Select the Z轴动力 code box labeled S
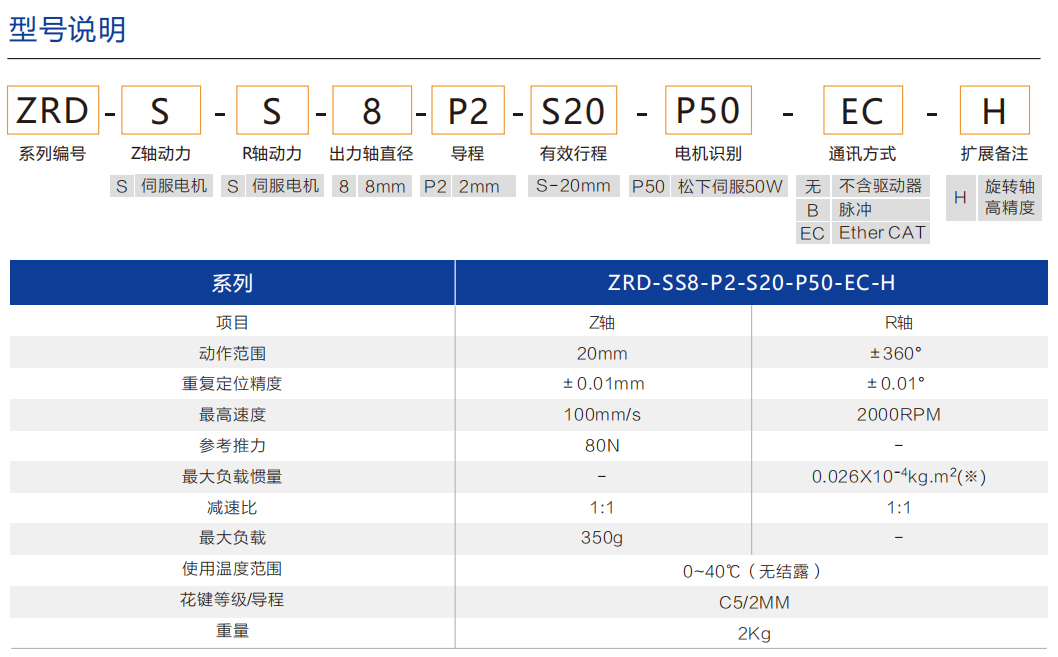1058x657 pixels. coord(163,111)
